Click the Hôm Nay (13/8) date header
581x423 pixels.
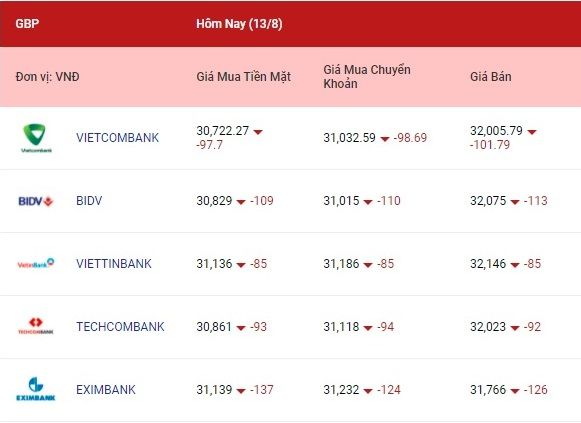(239, 24)
